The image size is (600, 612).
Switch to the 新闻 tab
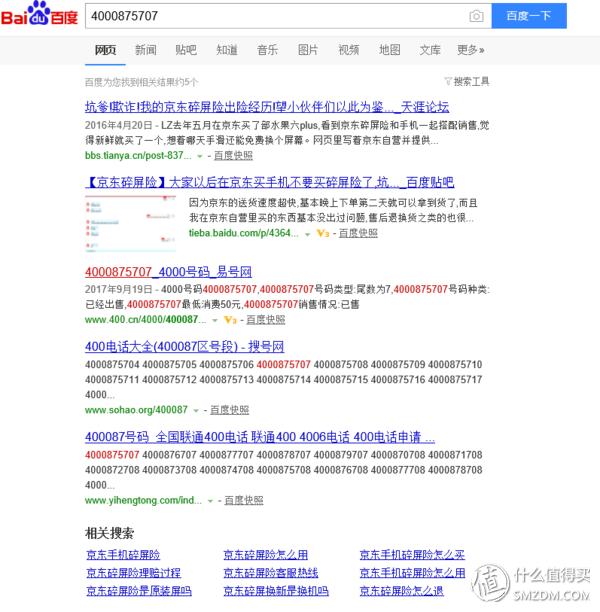tap(146, 50)
